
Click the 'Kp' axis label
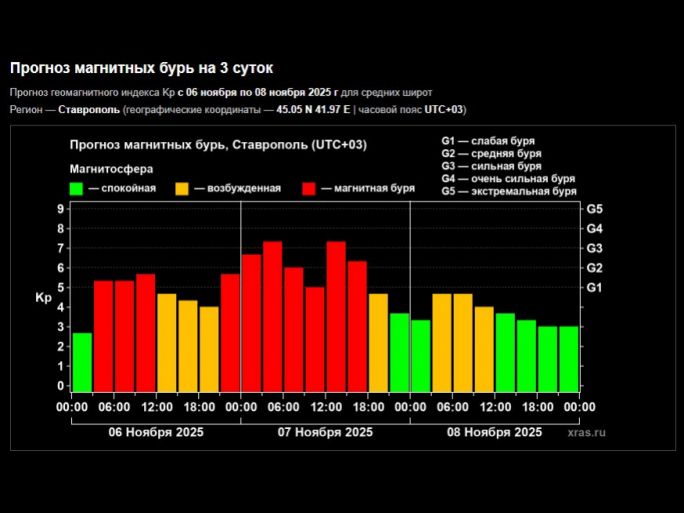tap(43, 298)
